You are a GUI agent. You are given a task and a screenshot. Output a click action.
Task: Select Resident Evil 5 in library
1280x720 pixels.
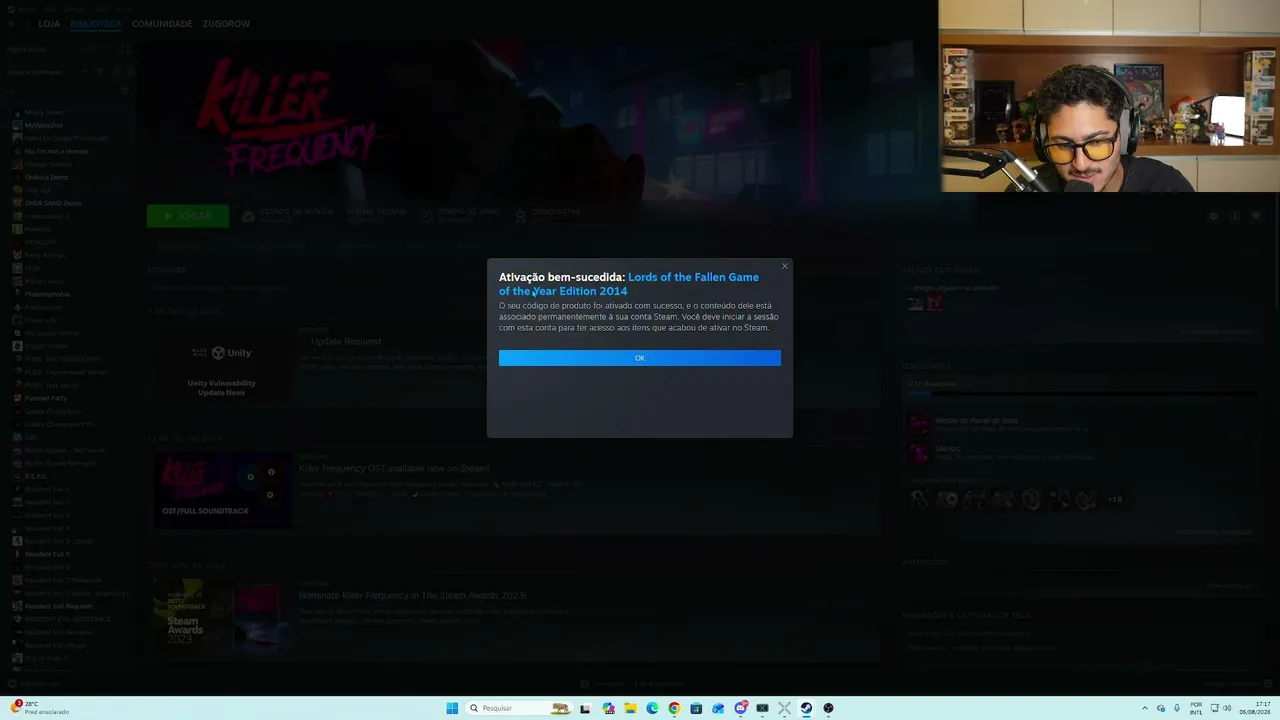[47, 554]
